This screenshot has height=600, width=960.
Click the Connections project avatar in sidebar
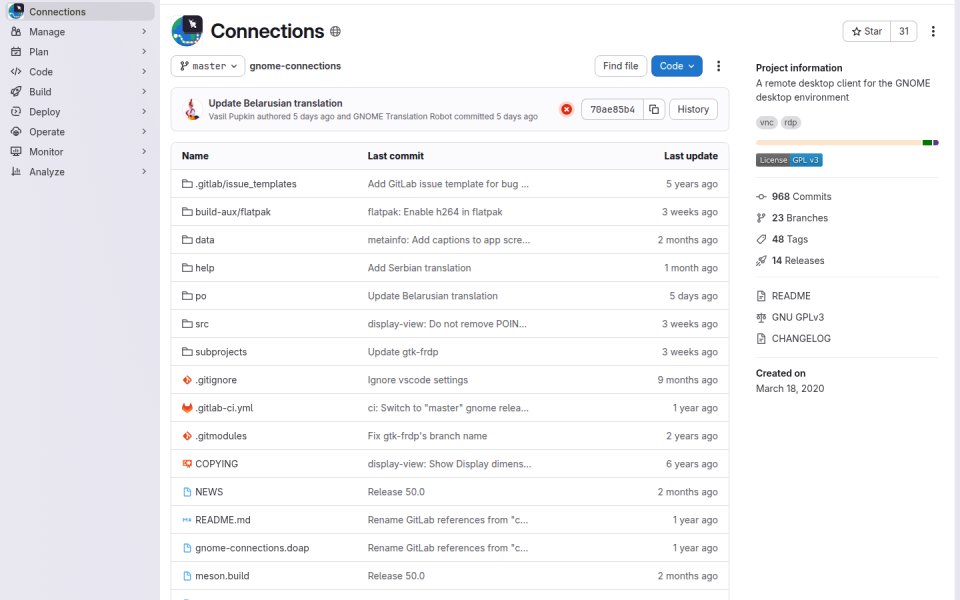16,11
